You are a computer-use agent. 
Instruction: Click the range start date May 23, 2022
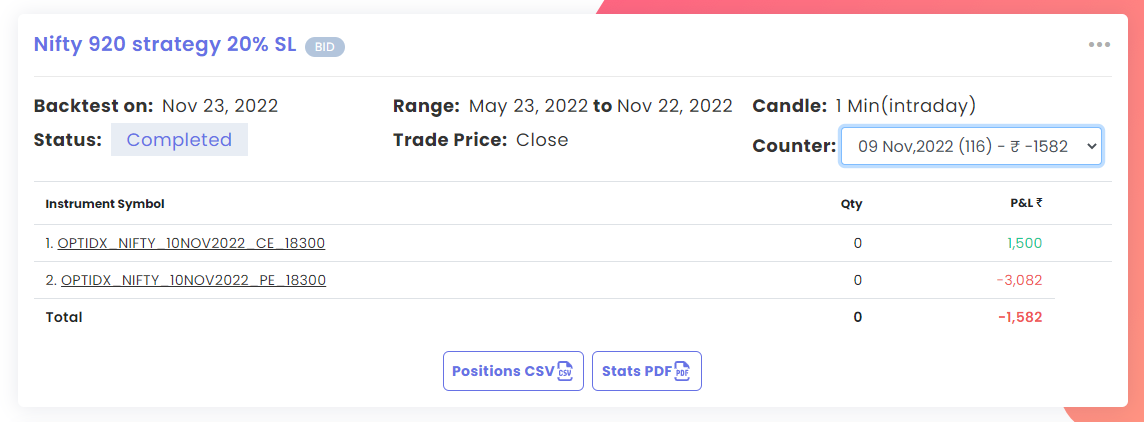[528, 106]
